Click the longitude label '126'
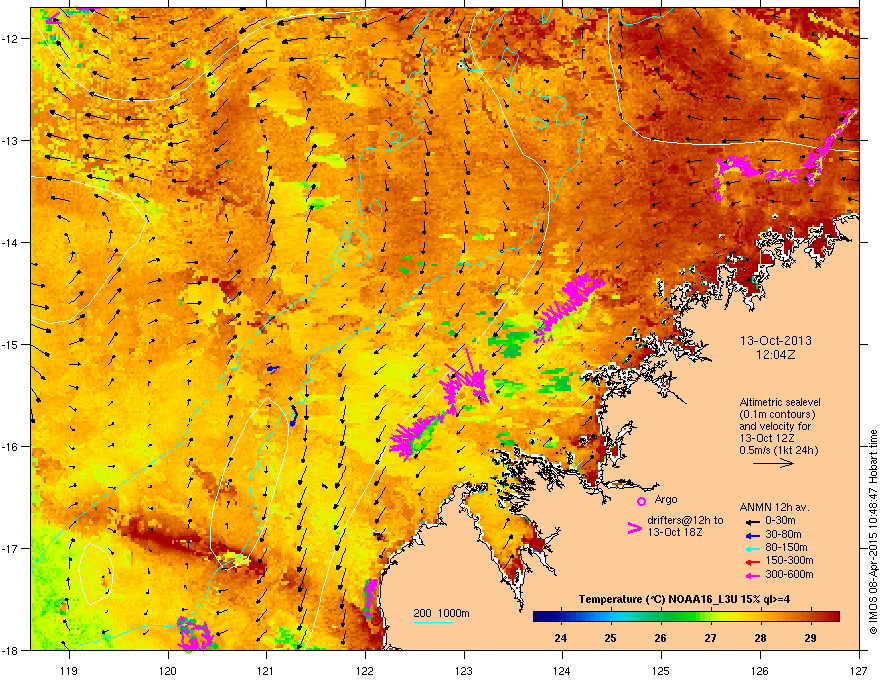This screenshot has height=680, width=880. [x=760, y=671]
